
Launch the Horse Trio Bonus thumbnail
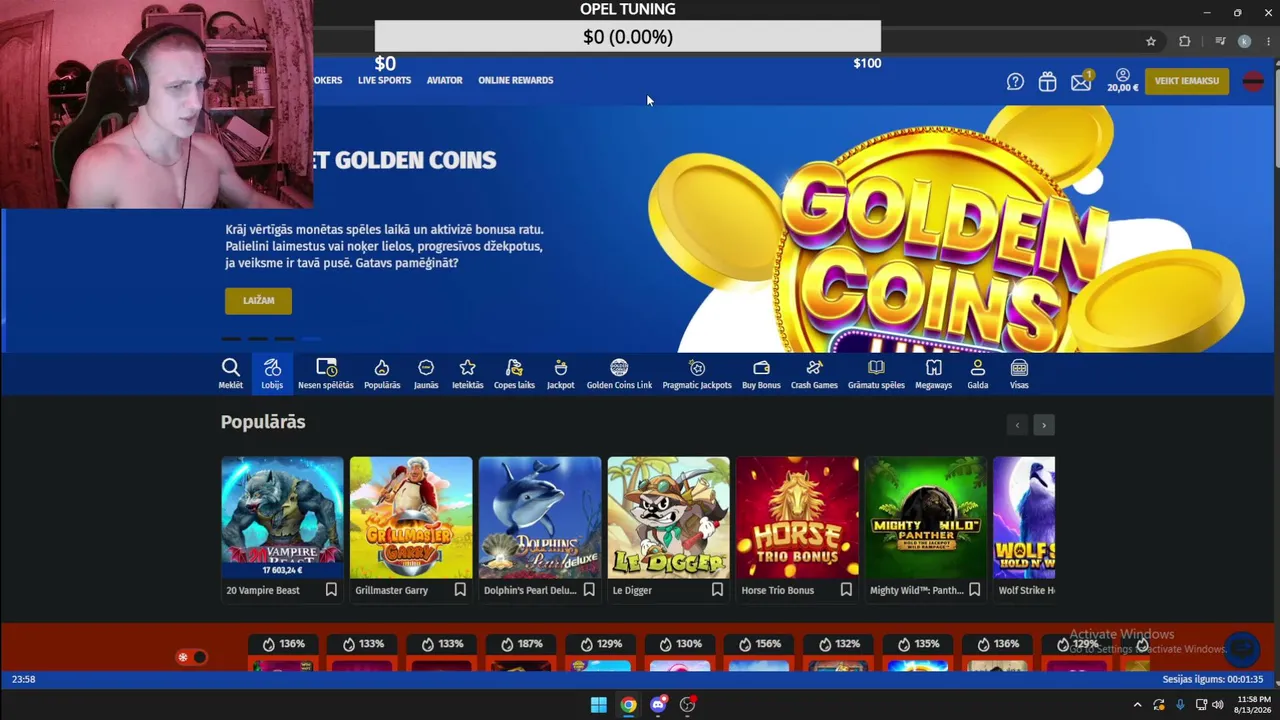click(x=797, y=518)
